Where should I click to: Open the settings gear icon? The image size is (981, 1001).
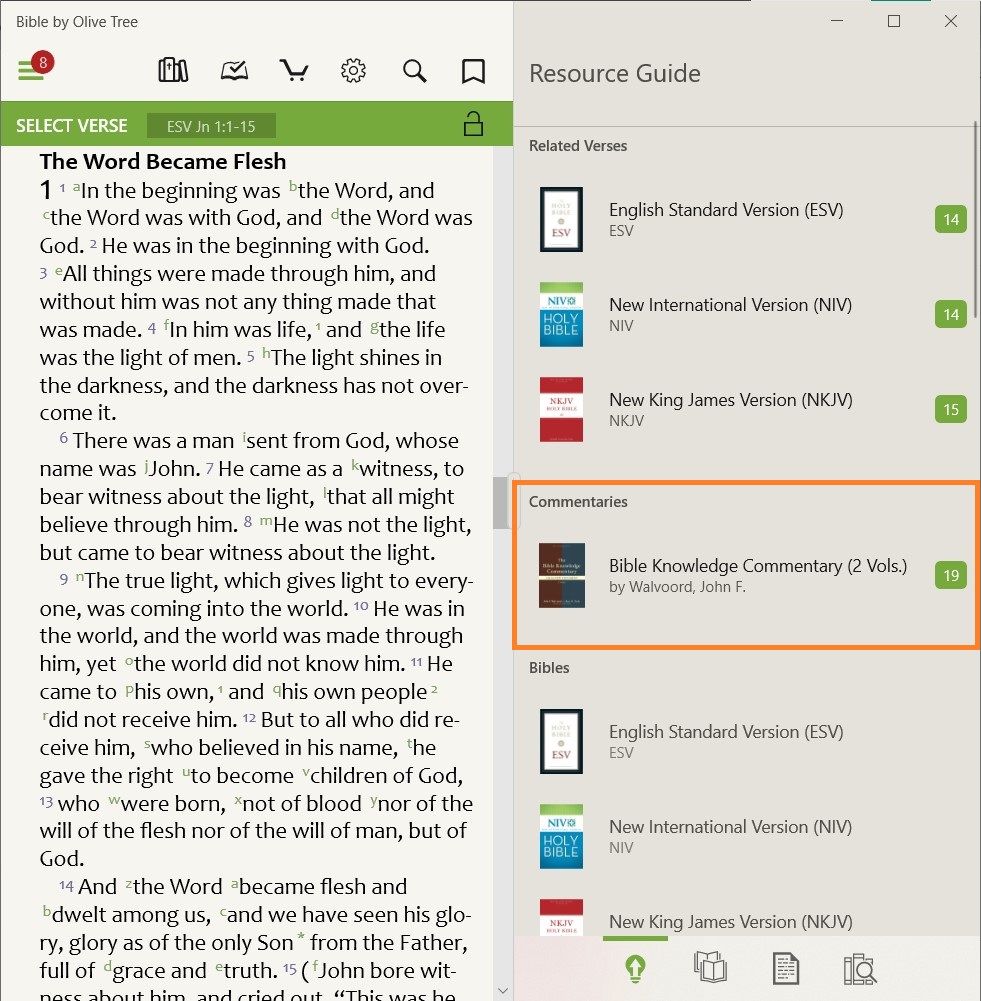click(353, 70)
